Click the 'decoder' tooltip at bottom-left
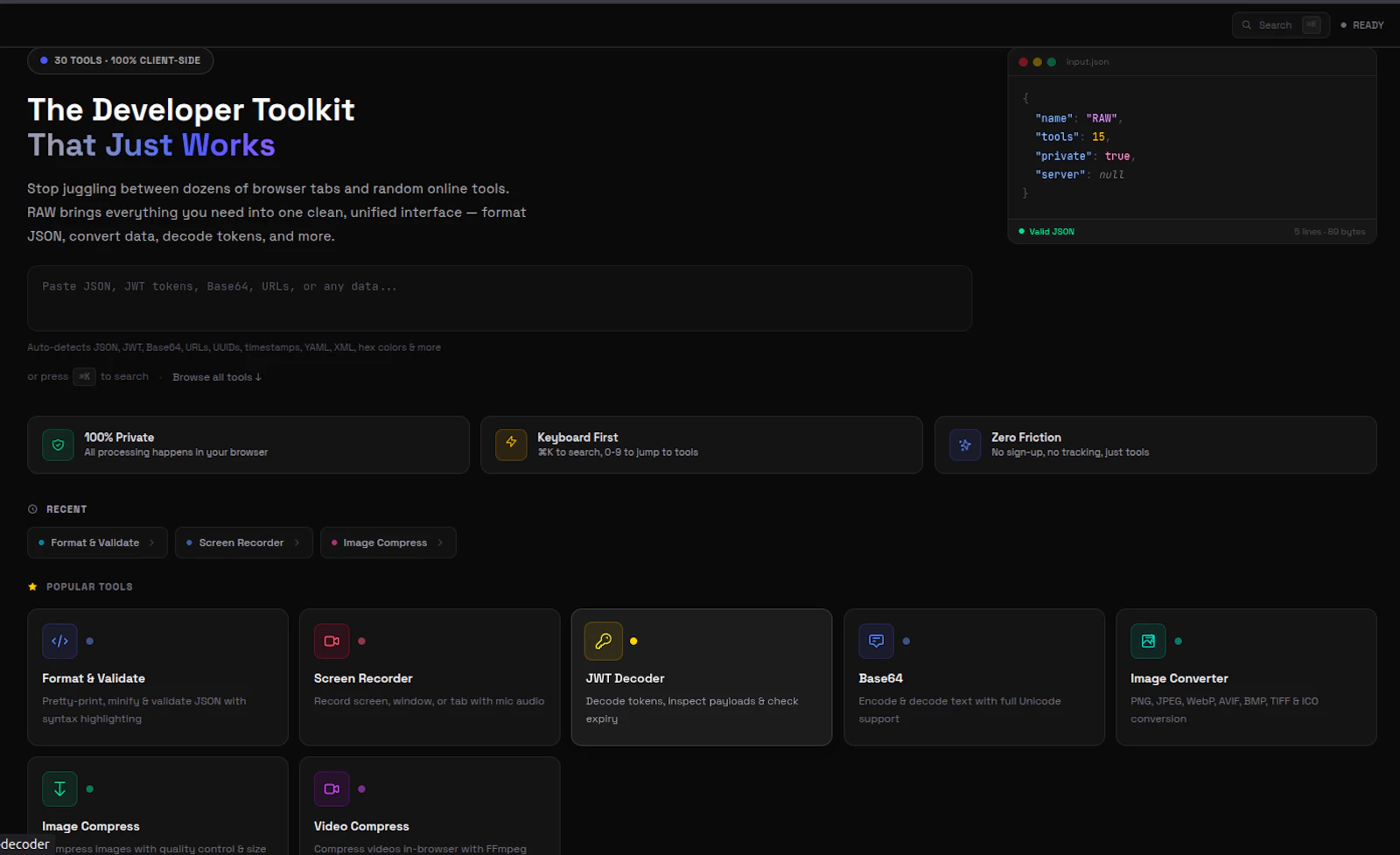Viewport: 1400px width, 855px height. [26, 844]
